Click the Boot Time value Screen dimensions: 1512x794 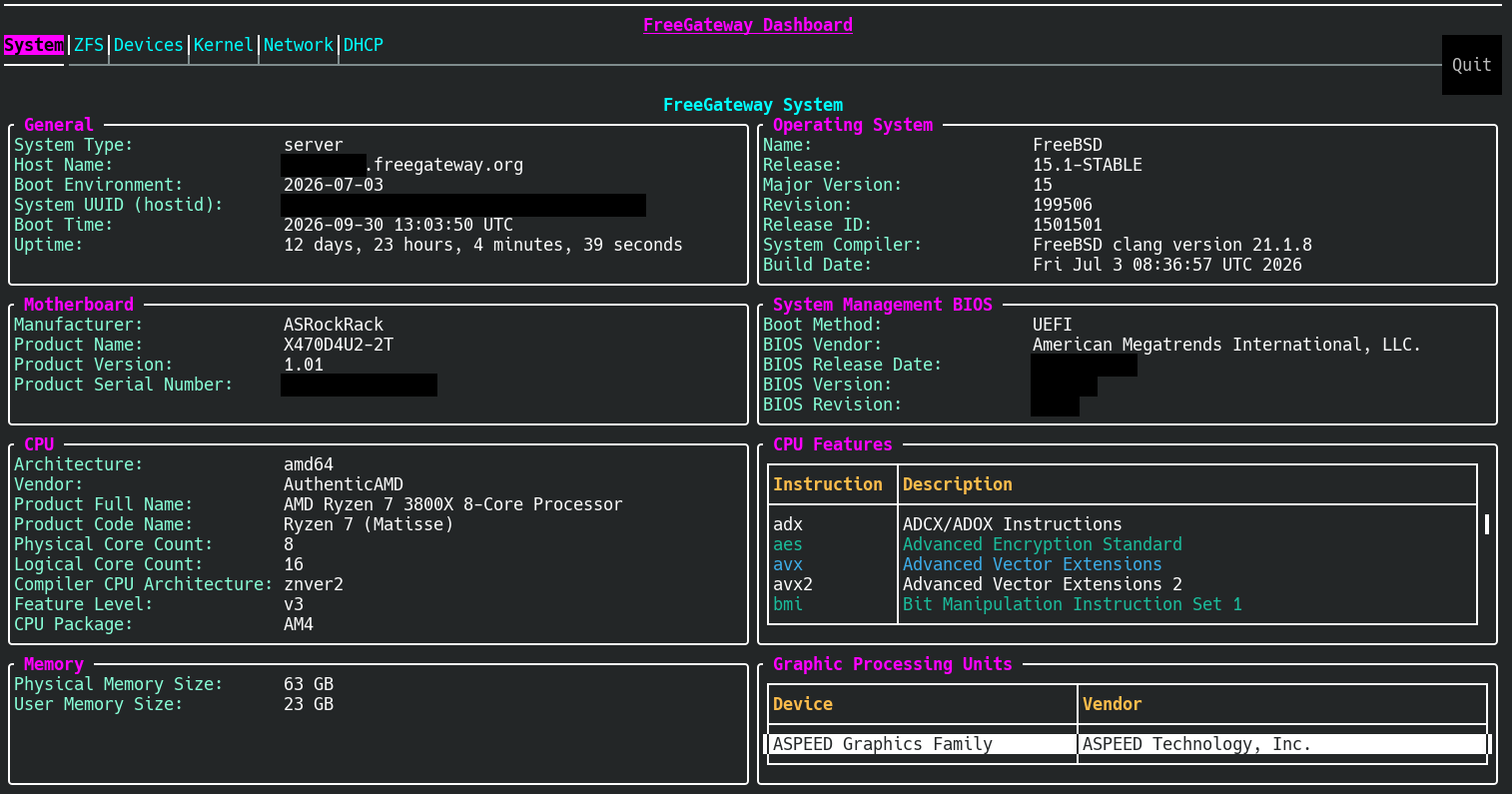click(x=398, y=225)
